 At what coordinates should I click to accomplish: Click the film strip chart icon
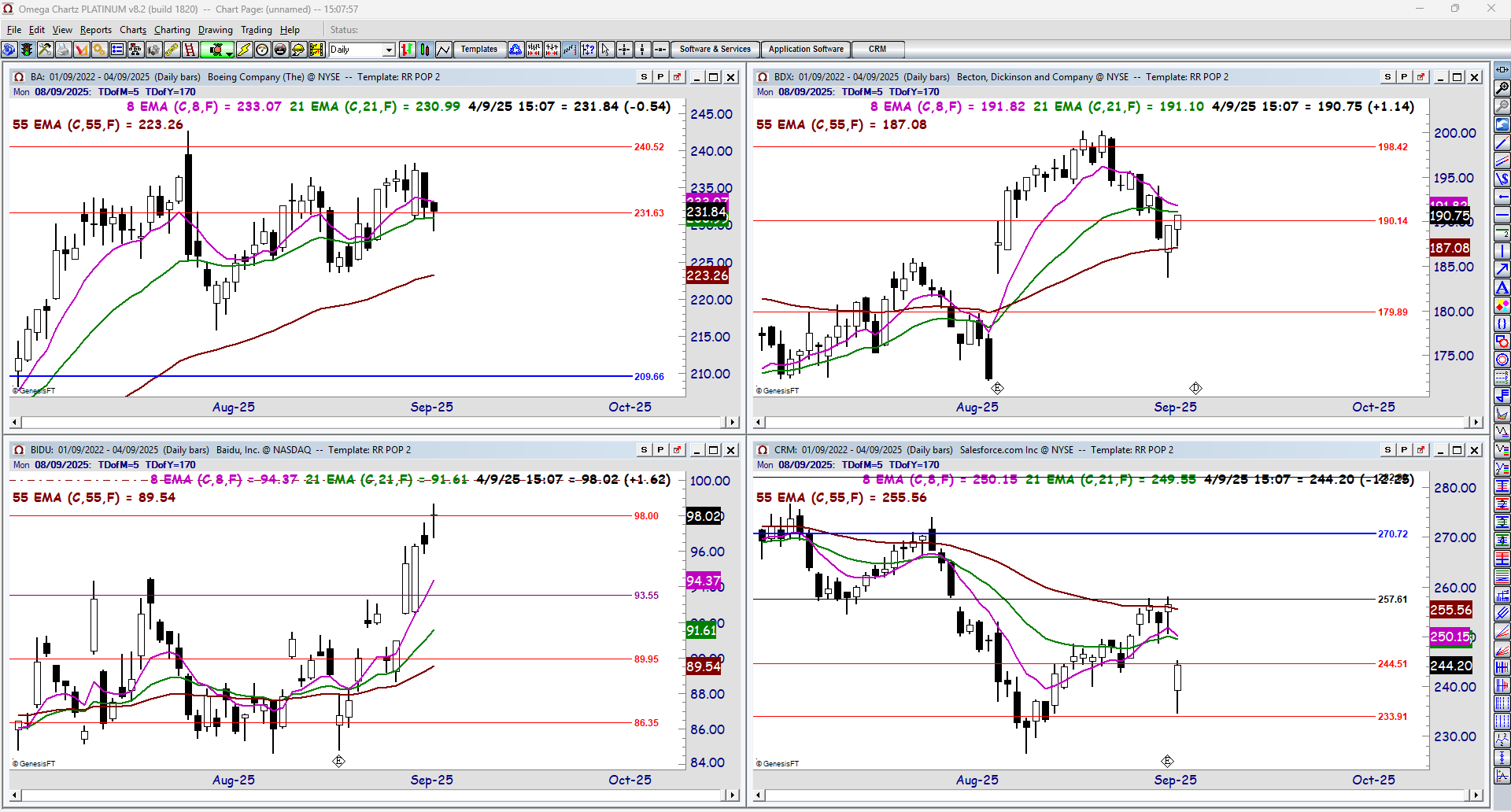coord(316,50)
